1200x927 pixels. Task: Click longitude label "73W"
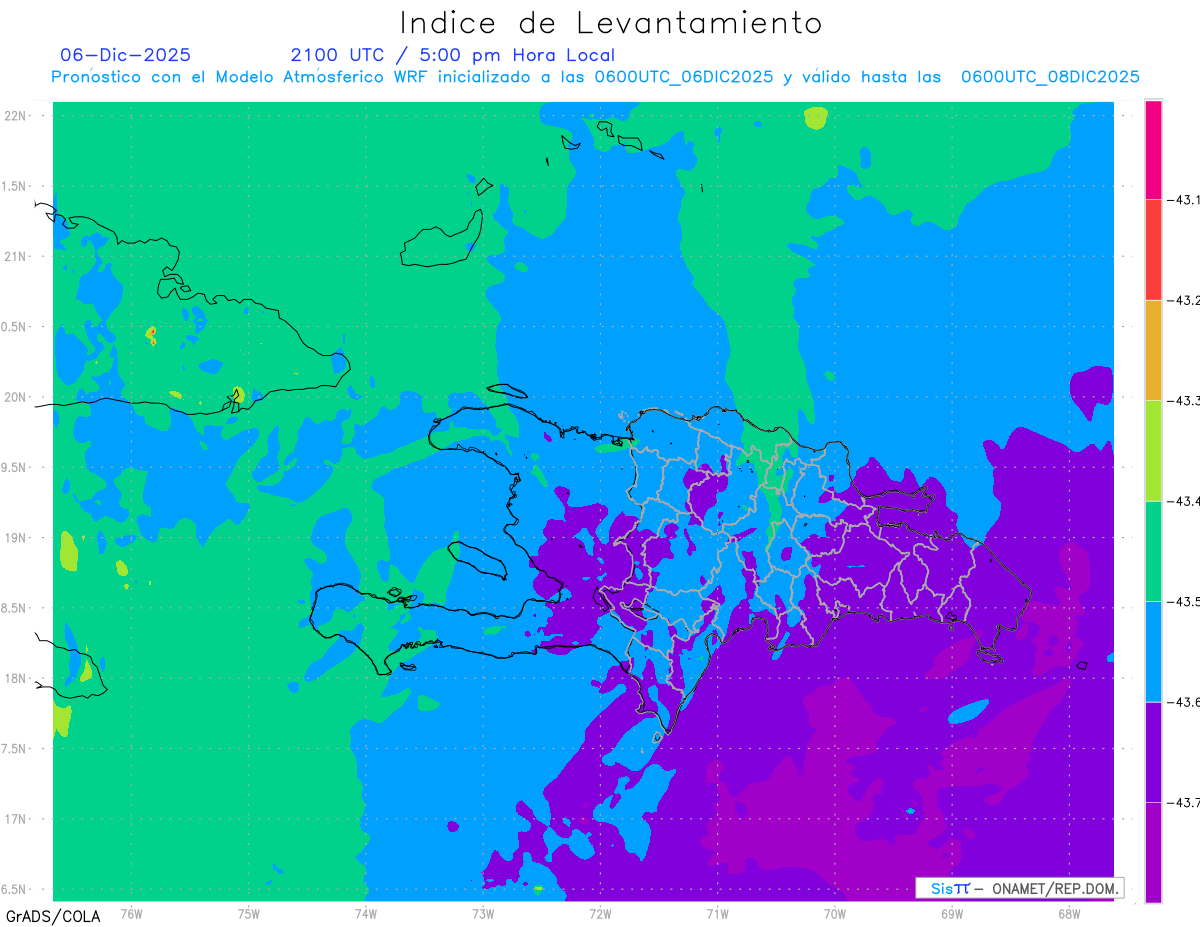coord(483,913)
